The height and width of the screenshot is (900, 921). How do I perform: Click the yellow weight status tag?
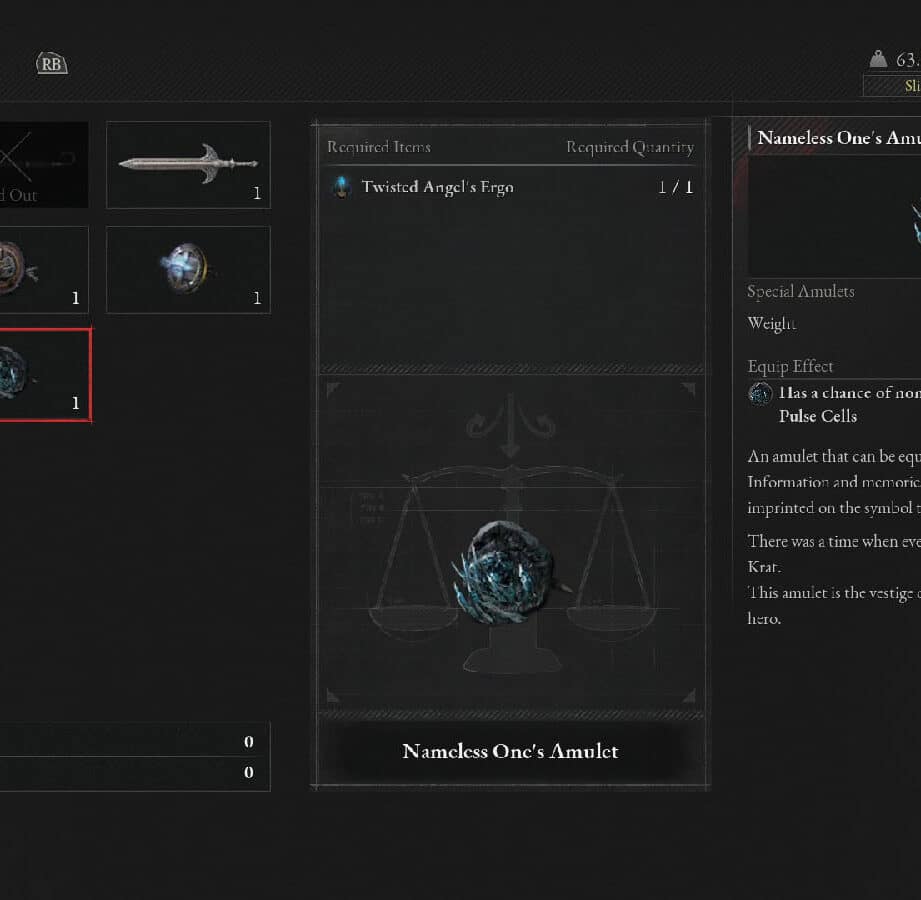coord(892,86)
